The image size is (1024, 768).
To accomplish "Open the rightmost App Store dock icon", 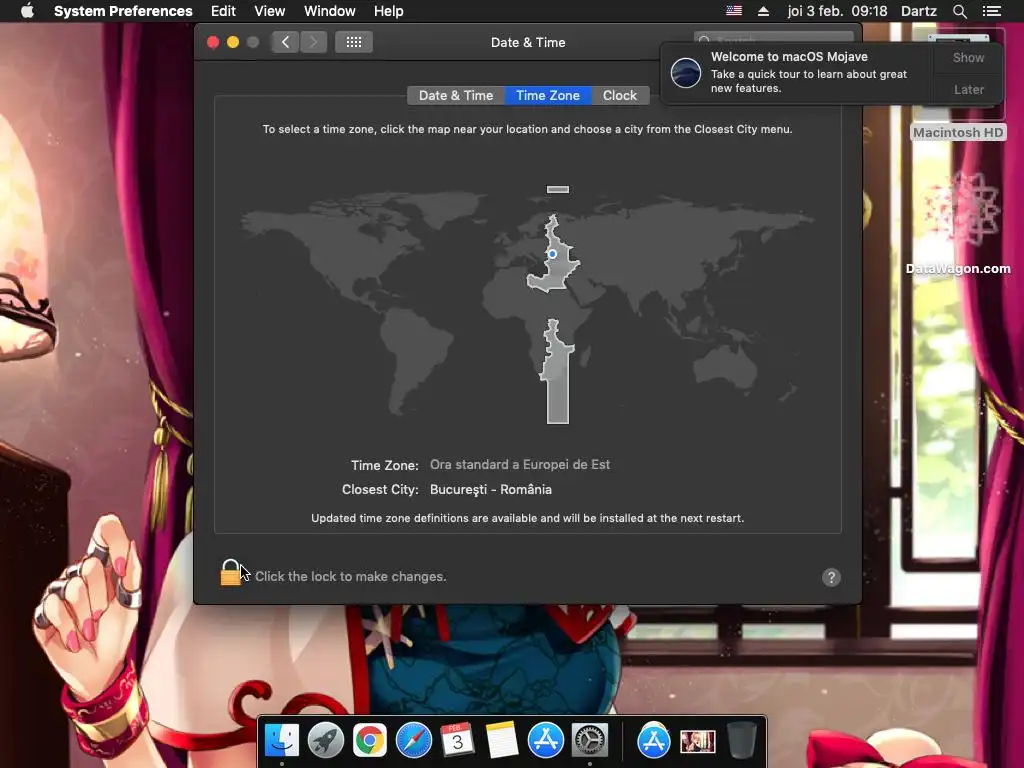I will (x=654, y=741).
